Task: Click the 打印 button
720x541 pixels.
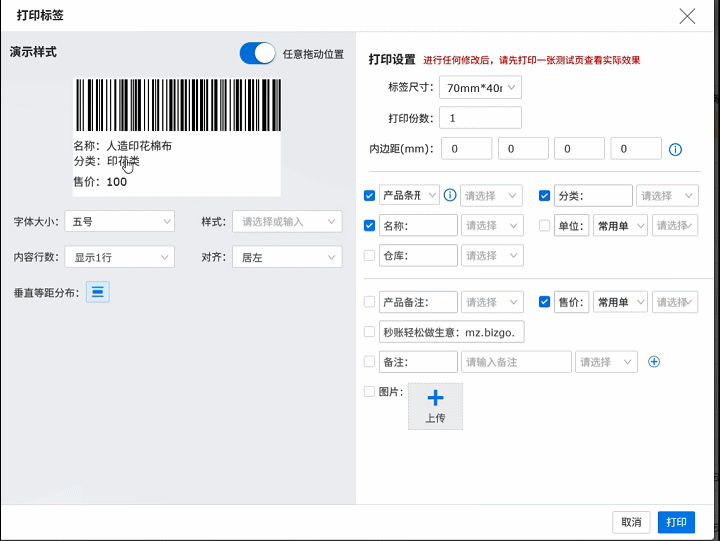Action: [676, 522]
